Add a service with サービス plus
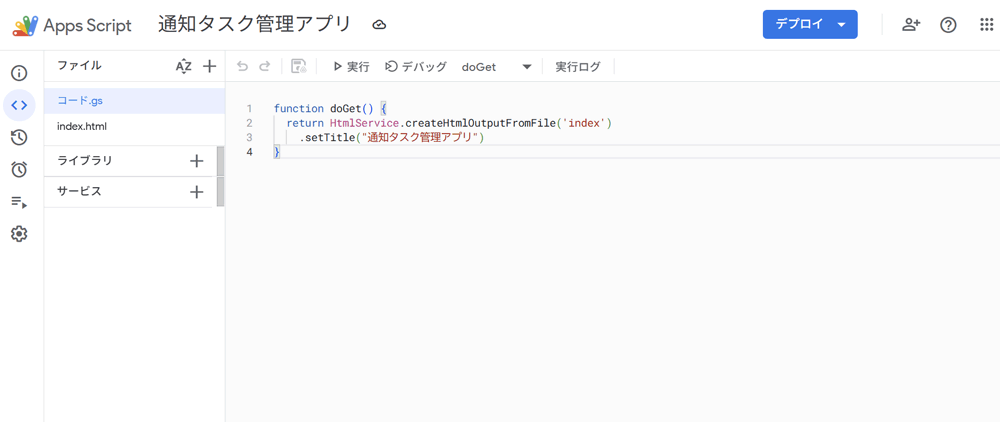Image resolution: width=1000 pixels, height=422 pixels. coord(196,192)
